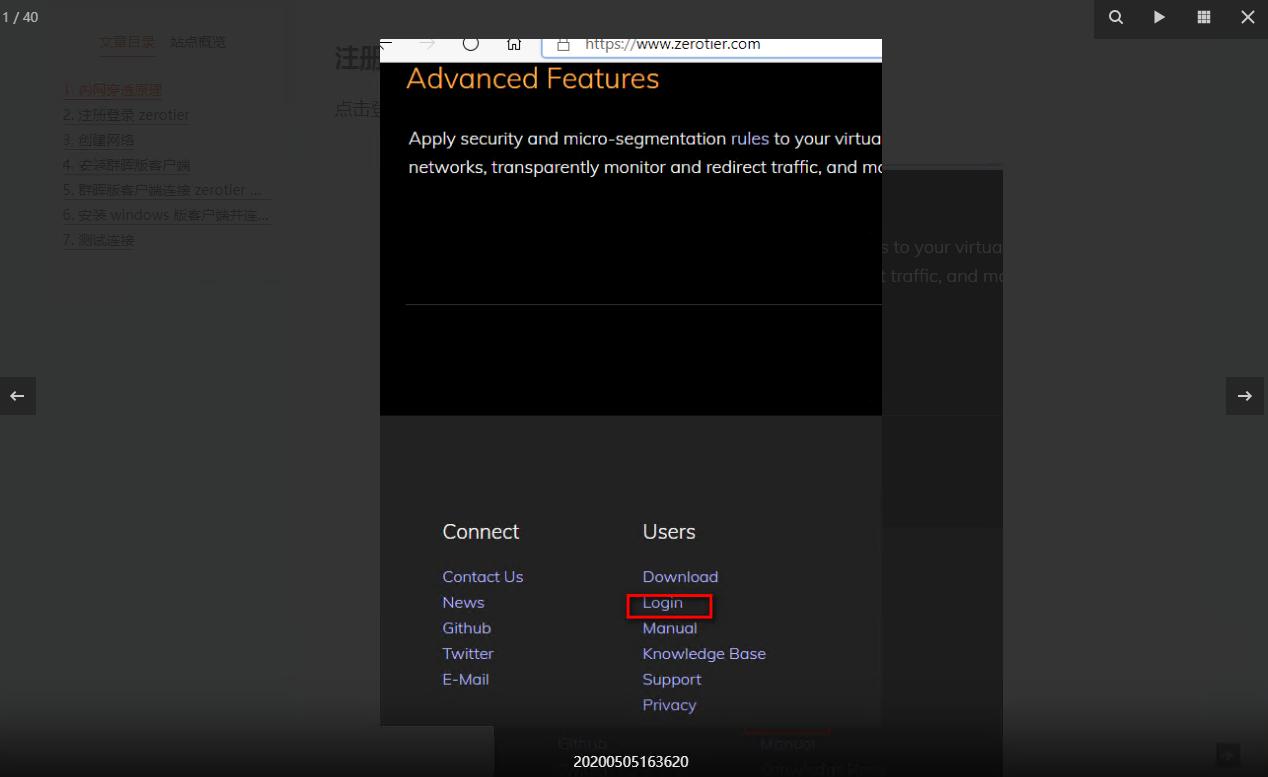The width and height of the screenshot is (1268, 777).
Task: Click 'Privacy' under the Users column
Action: (669, 705)
